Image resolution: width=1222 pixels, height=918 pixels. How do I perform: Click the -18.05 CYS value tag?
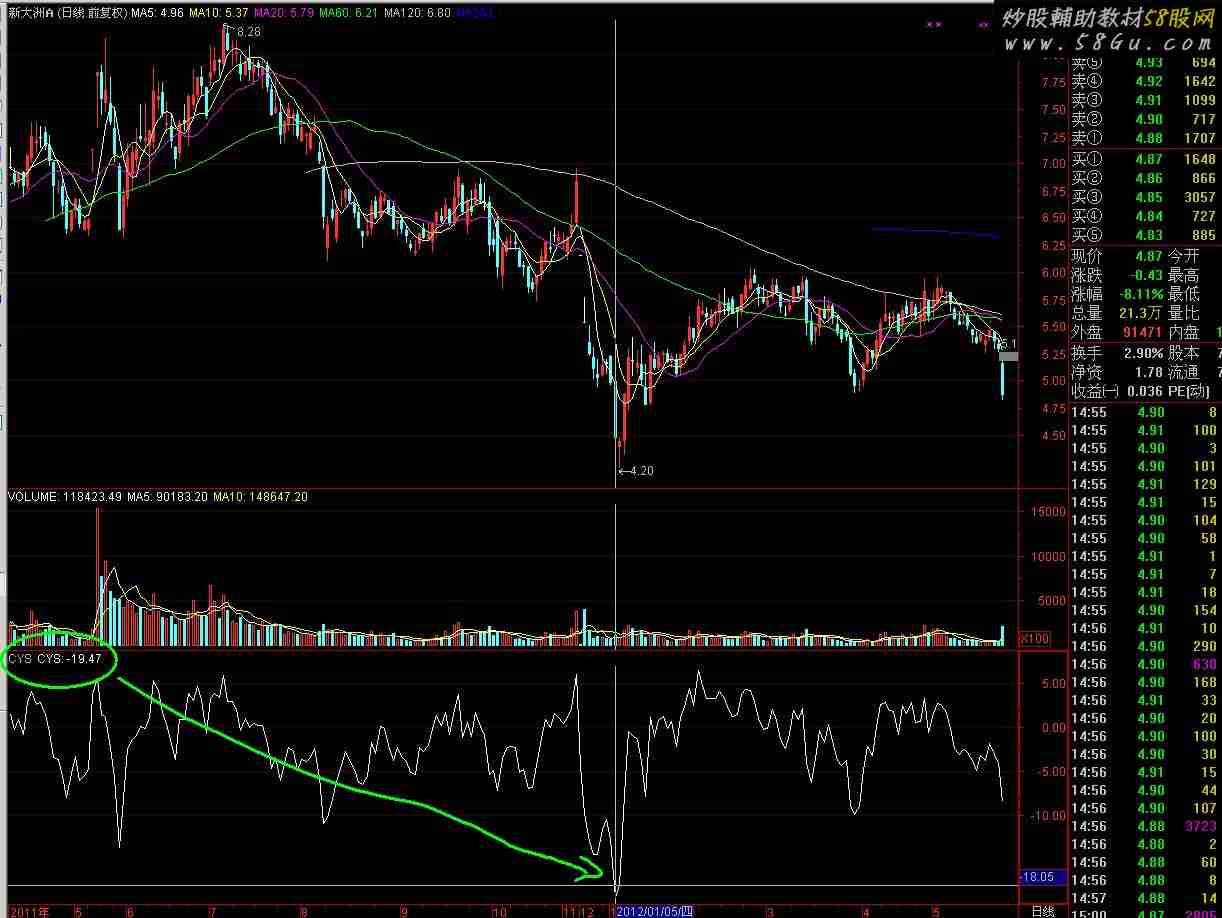(x=1036, y=877)
